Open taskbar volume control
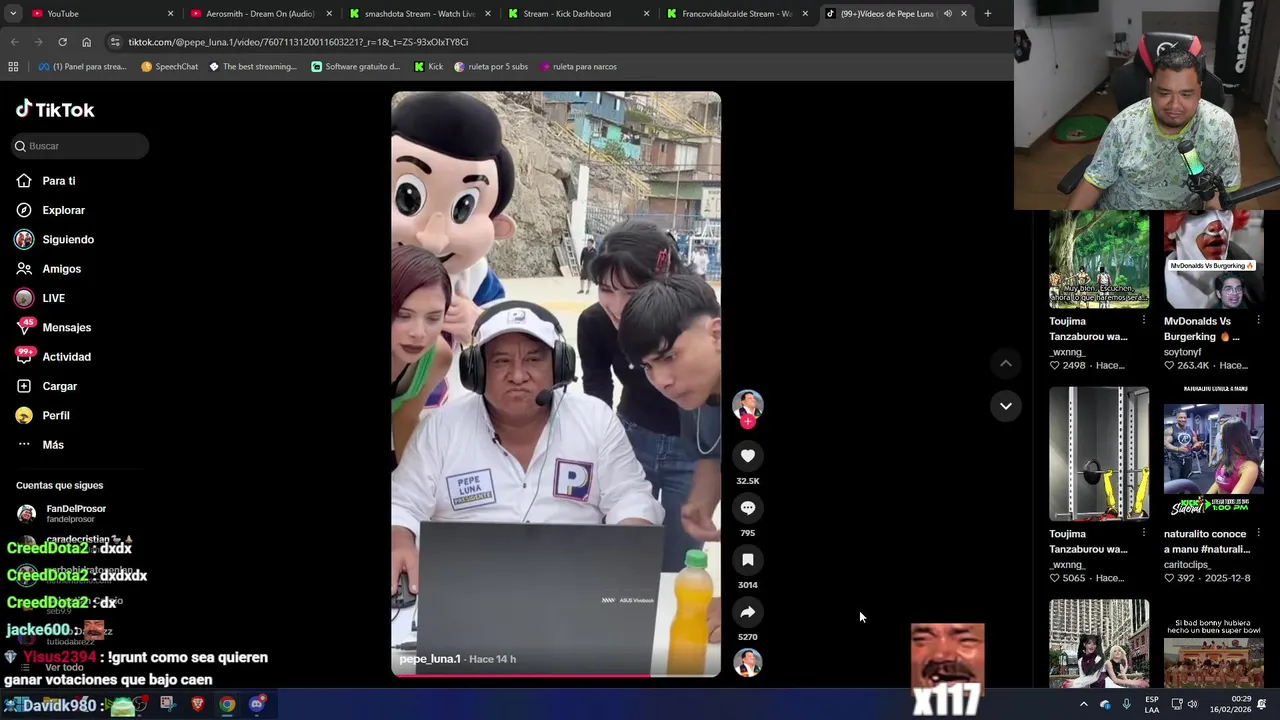The width and height of the screenshot is (1280, 720). click(x=1192, y=704)
